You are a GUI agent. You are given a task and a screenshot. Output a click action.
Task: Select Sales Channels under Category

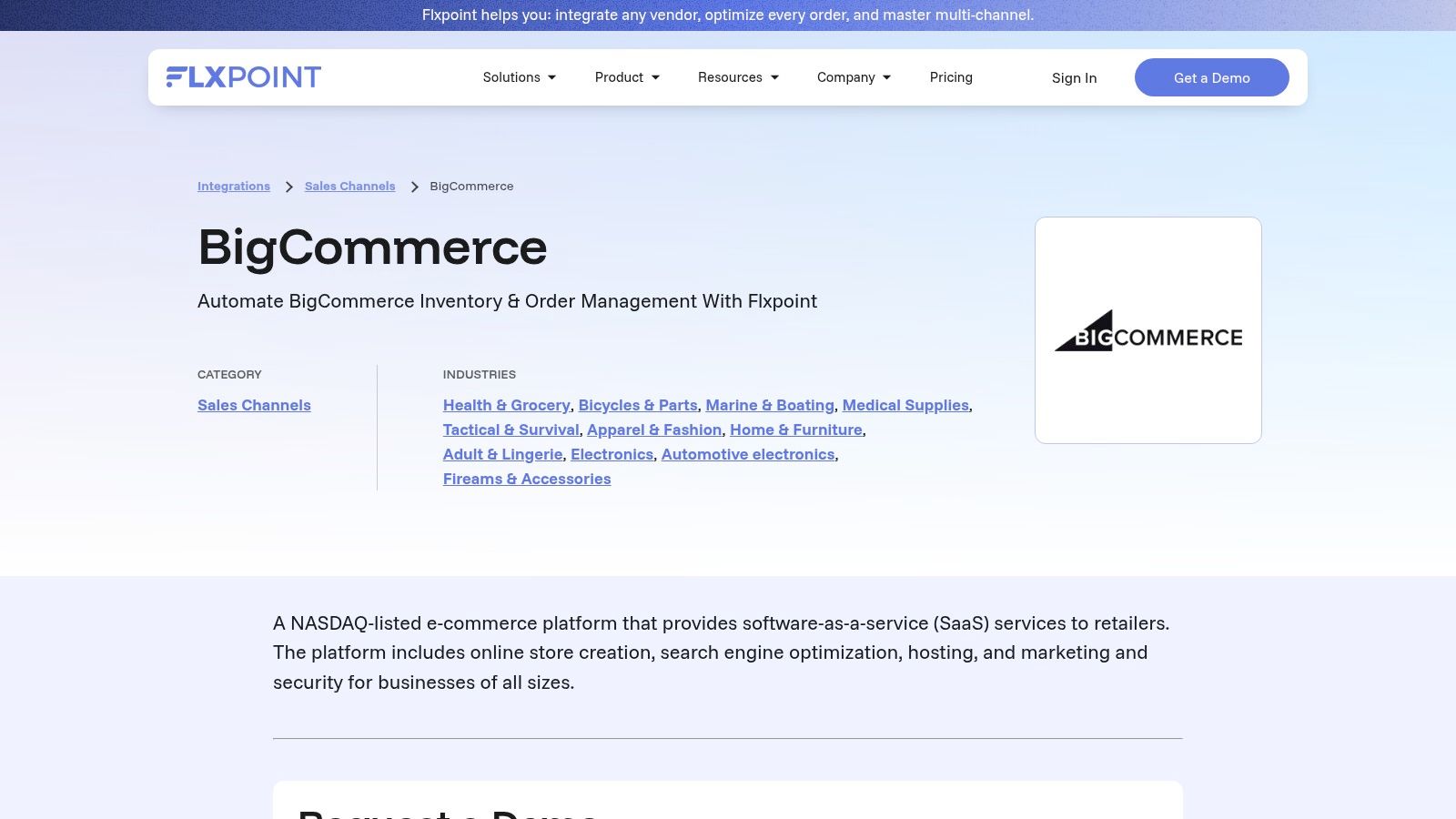point(254,406)
